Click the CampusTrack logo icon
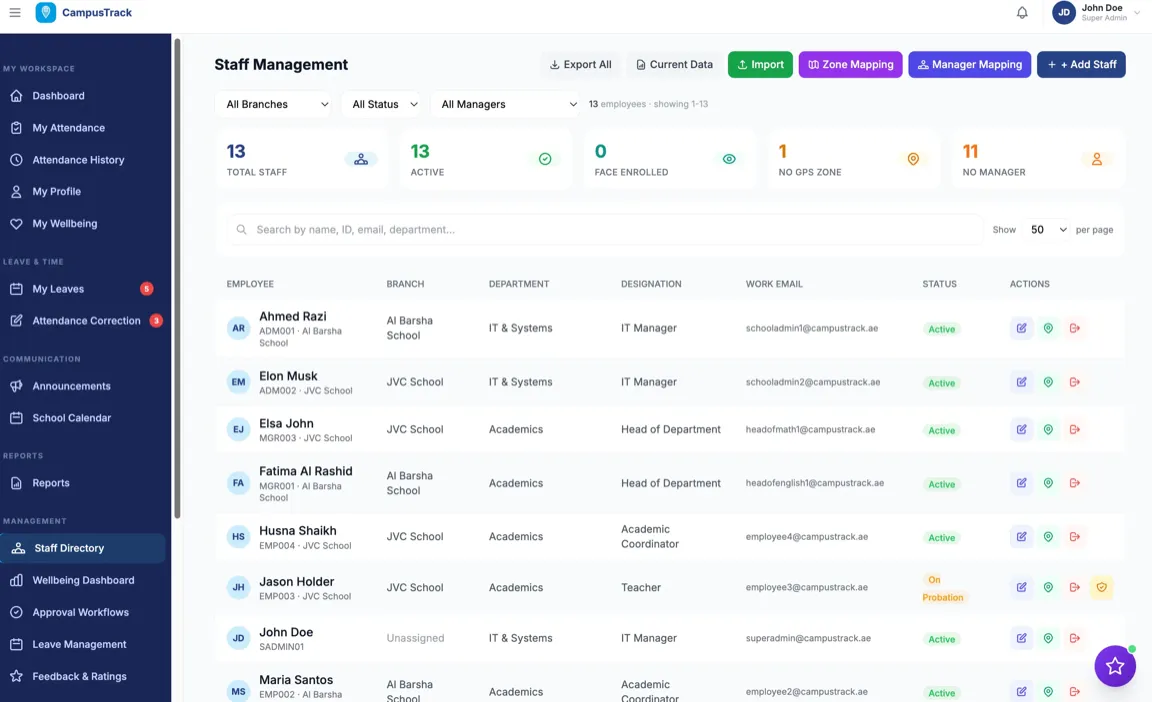 click(x=46, y=13)
